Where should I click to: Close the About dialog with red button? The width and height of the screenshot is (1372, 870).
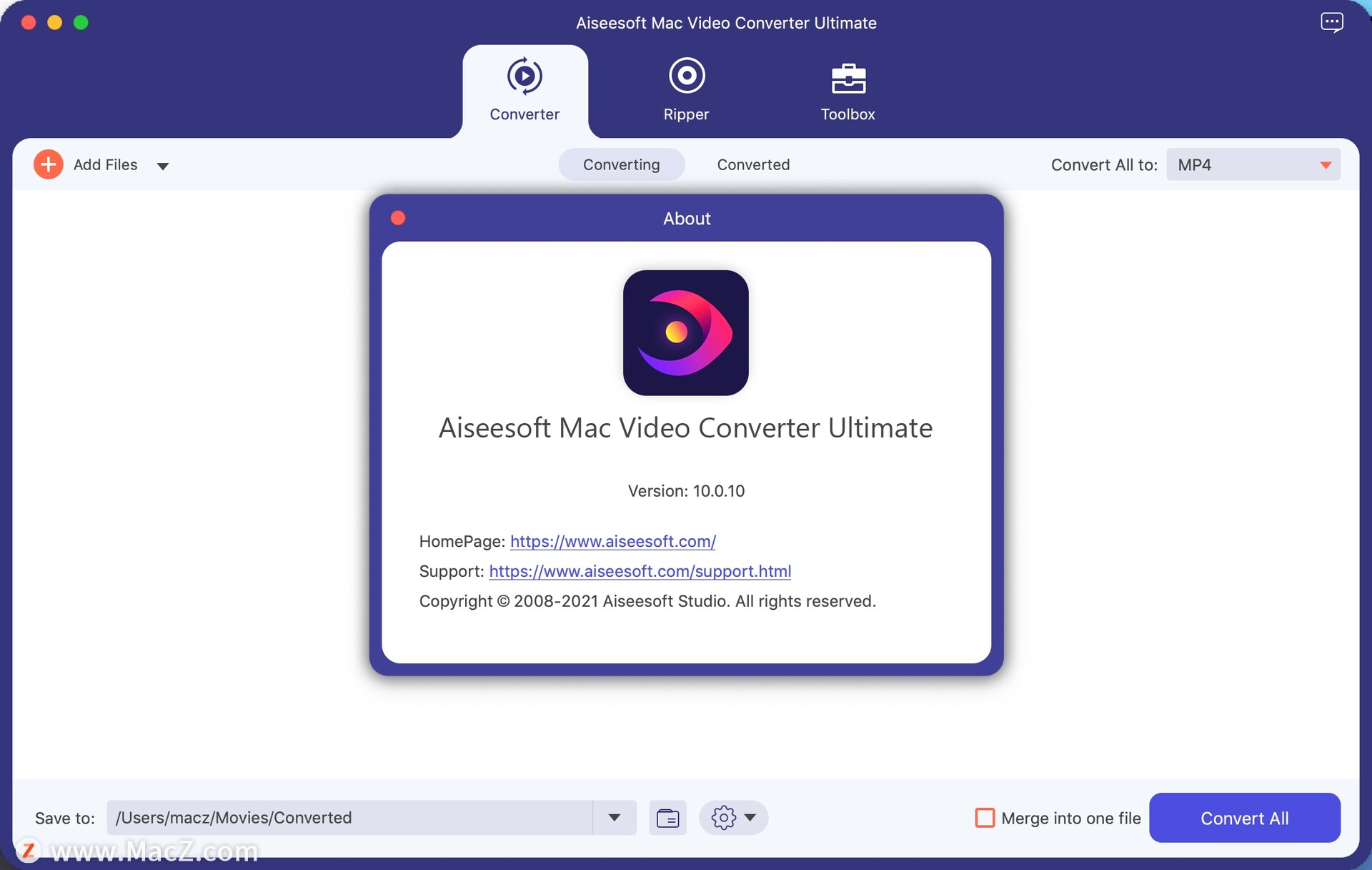click(398, 218)
